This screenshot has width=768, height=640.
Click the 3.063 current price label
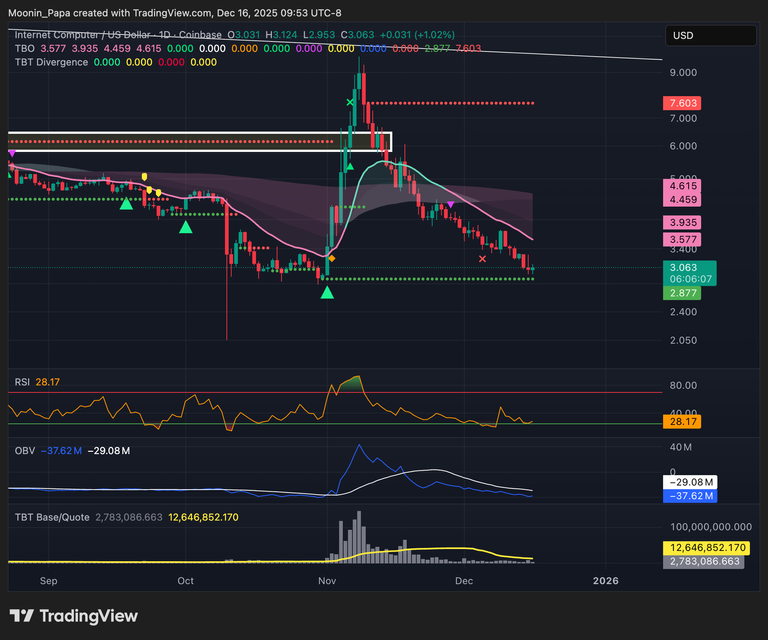[685, 268]
